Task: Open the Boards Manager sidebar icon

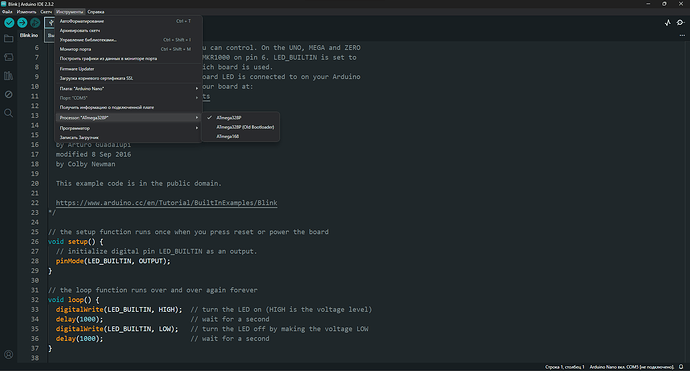Action: (8, 57)
